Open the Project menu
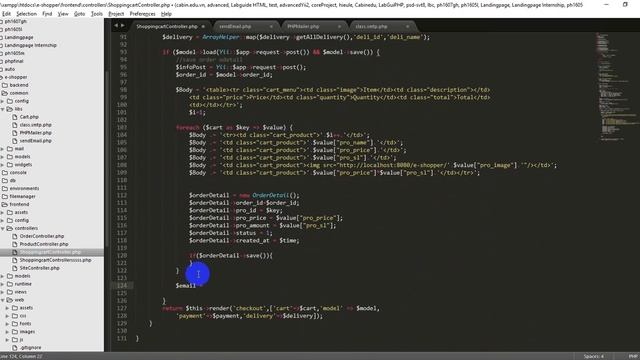This screenshot has width=640, height=360. tap(116, 14)
